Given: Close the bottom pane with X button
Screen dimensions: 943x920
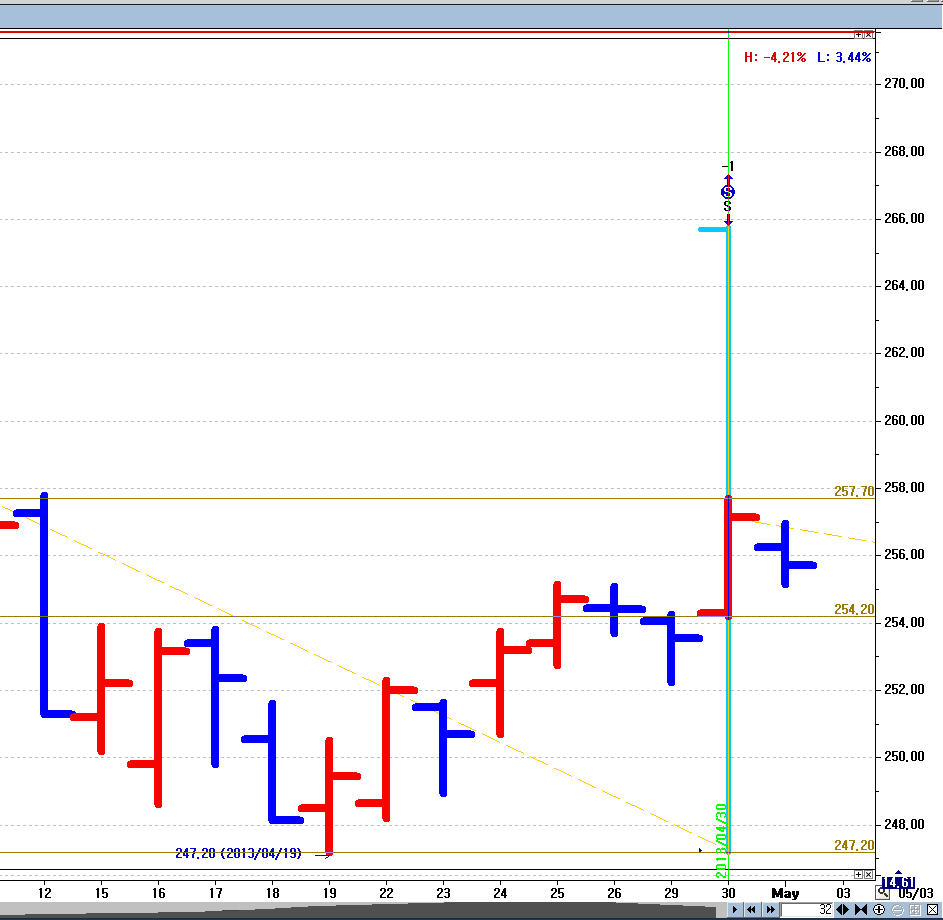Looking at the screenshot, I should [x=868, y=874].
